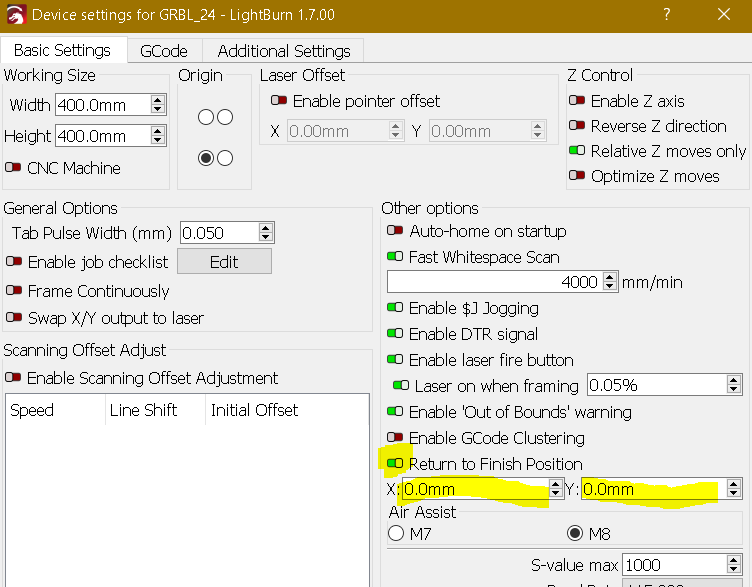Switch to the GCode tab
Image resolution: width=752 pixels, height=587 pixels.
pyautogui.click(x=164, y=51)
